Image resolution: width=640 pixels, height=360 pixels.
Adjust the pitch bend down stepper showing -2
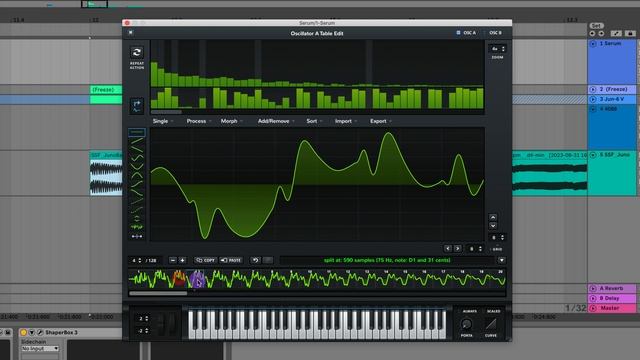pos(143,331)
